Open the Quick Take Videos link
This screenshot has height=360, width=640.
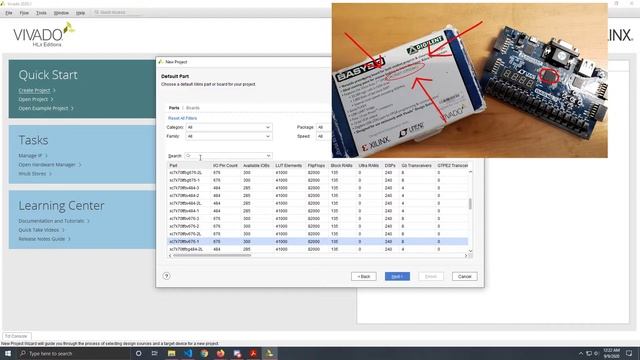(x=39, y=230)
